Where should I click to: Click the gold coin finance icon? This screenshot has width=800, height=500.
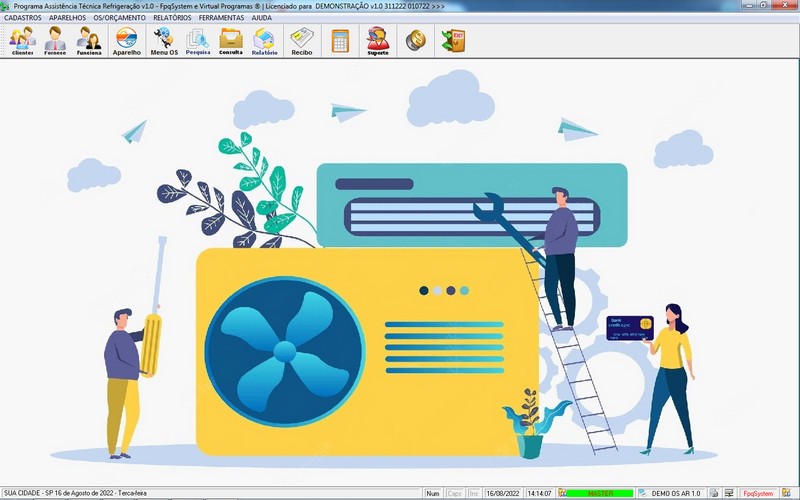(x=415, y=41)
